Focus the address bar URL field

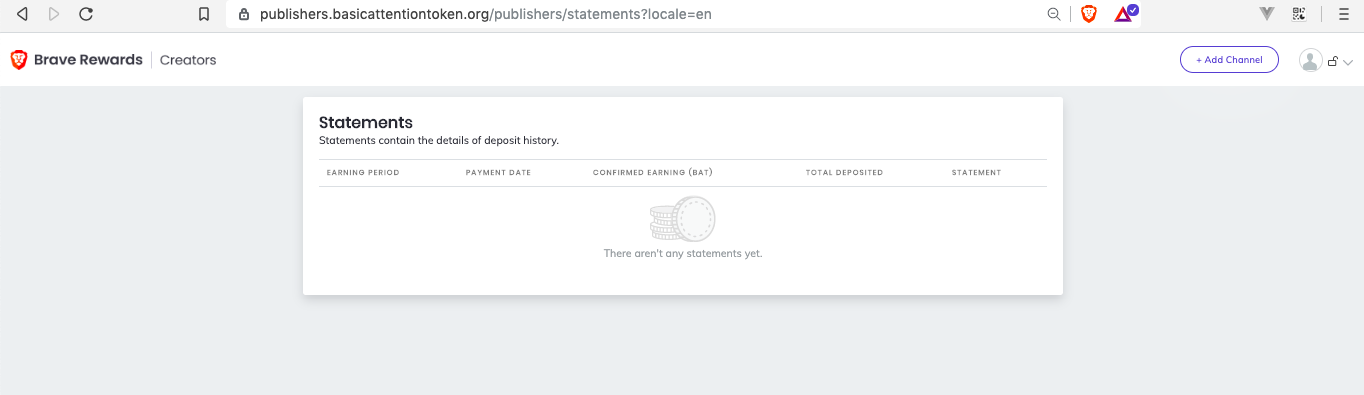(x=640, y=14)
